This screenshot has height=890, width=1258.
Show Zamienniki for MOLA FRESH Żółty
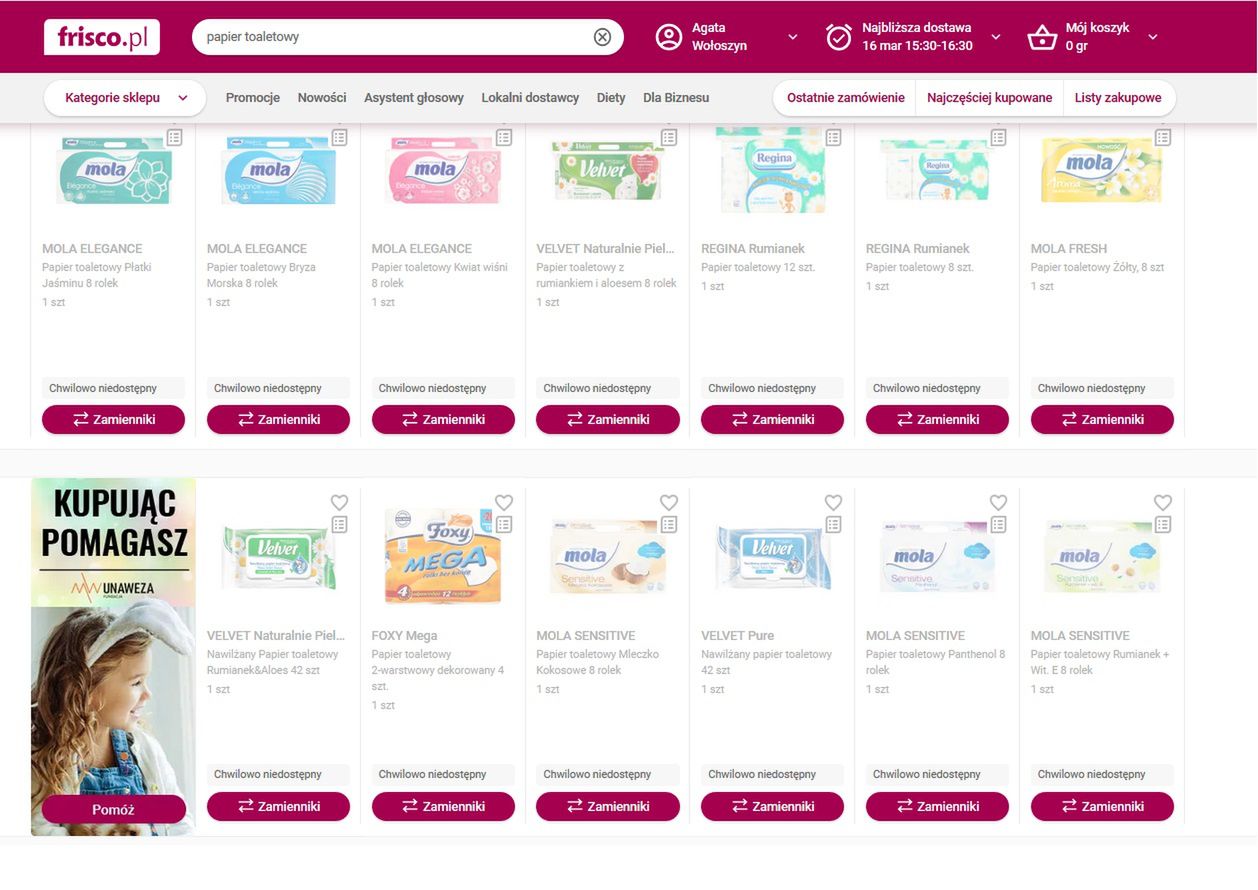(x=1102, y=420)
